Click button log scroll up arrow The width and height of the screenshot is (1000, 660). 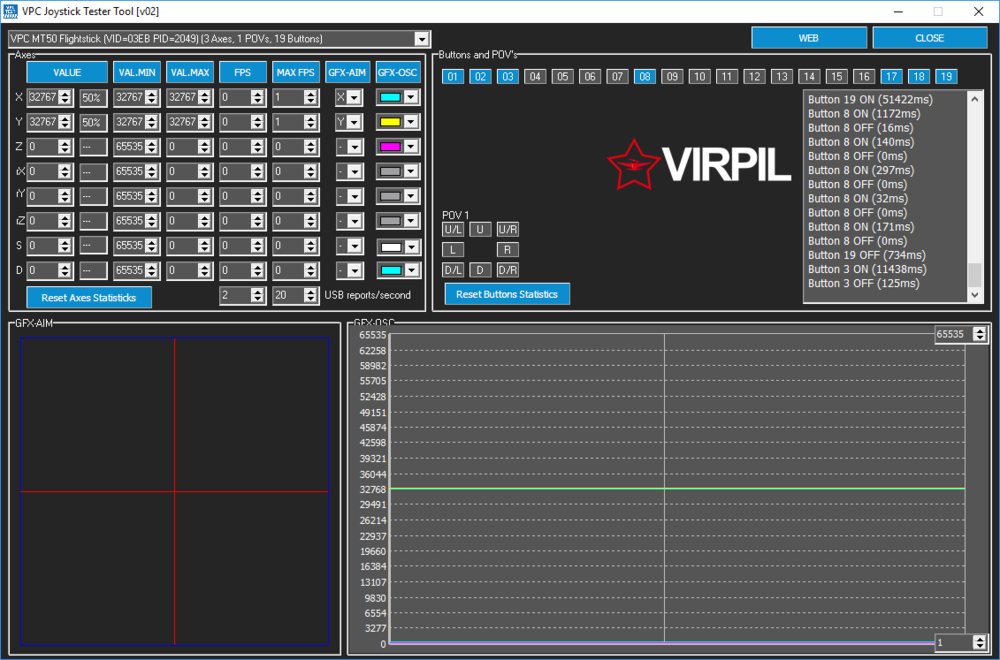point(974,99)
